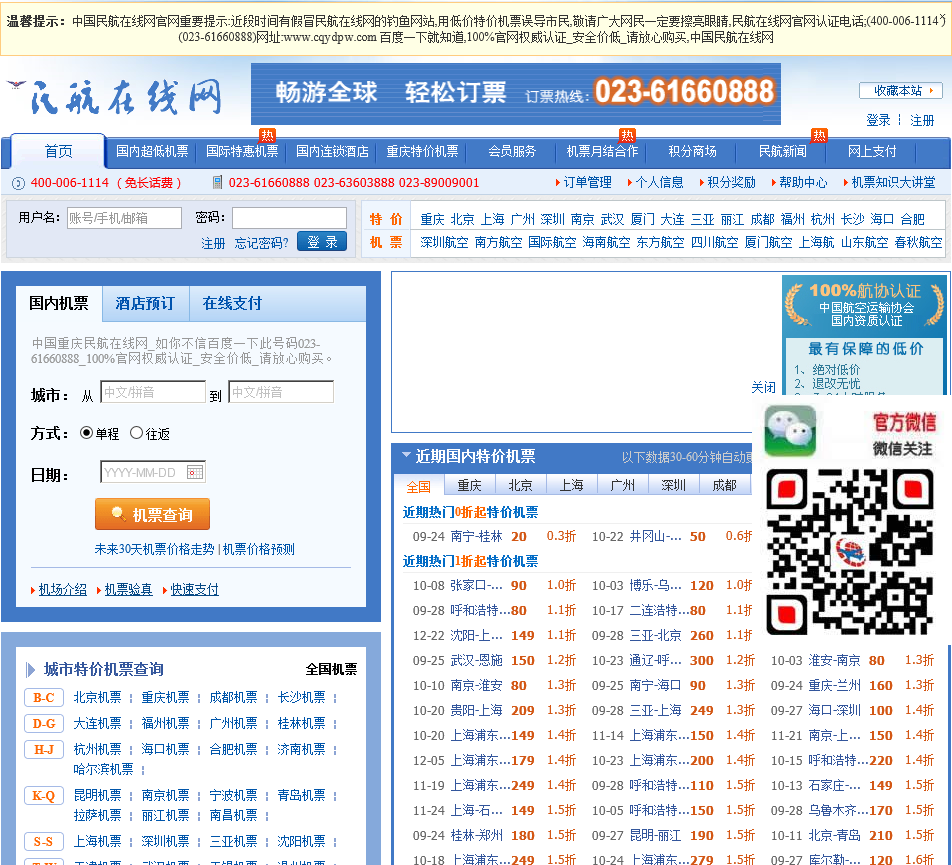This screenshot has width=952, height=865.
Task: Click 未来30天机票价格走势 link
Action: (x=154, y=549)
